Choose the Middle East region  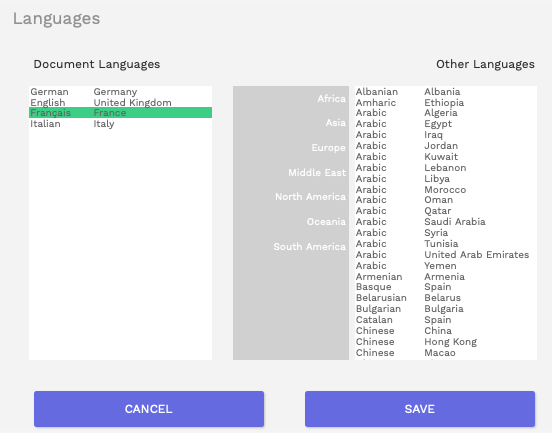point(317,172)
